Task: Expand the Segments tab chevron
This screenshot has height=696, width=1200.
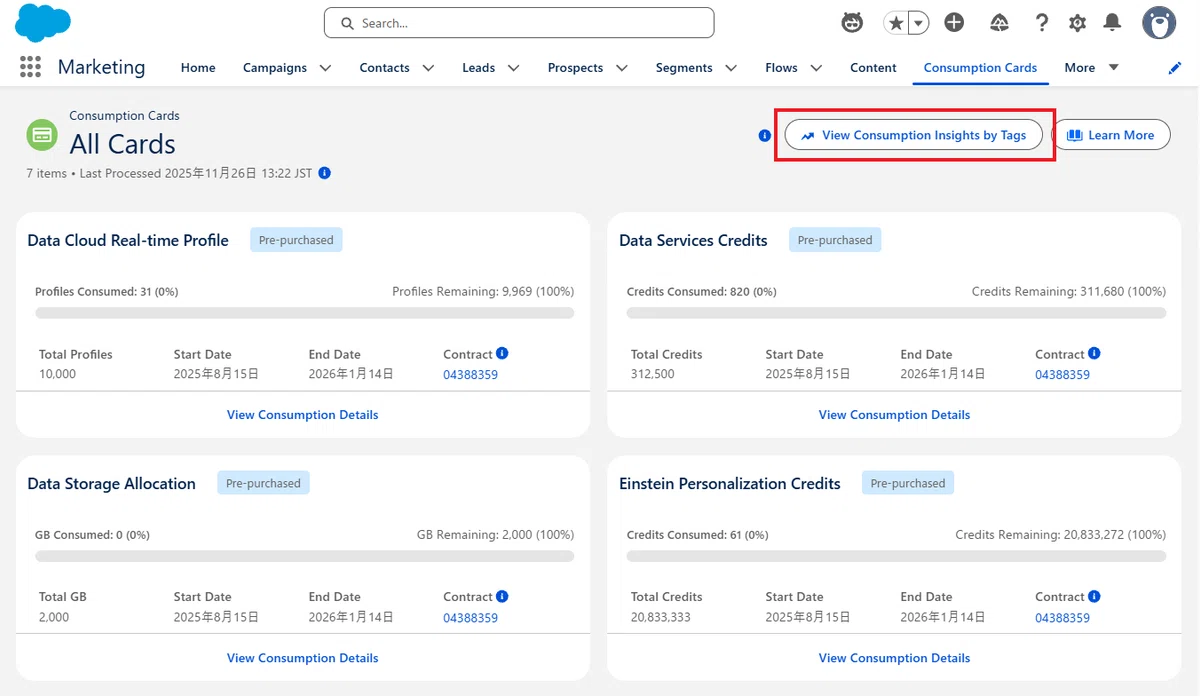Action: coord(731,68)
